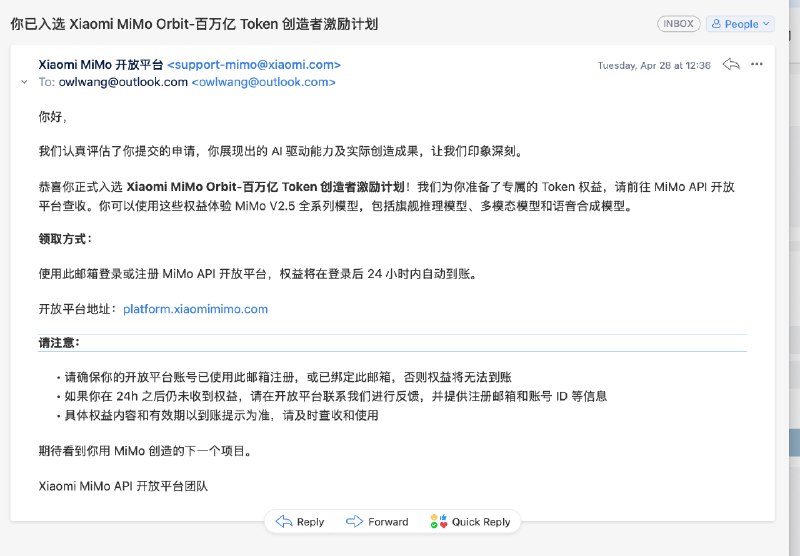Screen dimensions: 800x556
Task: Click signature Xiaomi MiMo API 开放平台团队
Action: click(123, 486)
